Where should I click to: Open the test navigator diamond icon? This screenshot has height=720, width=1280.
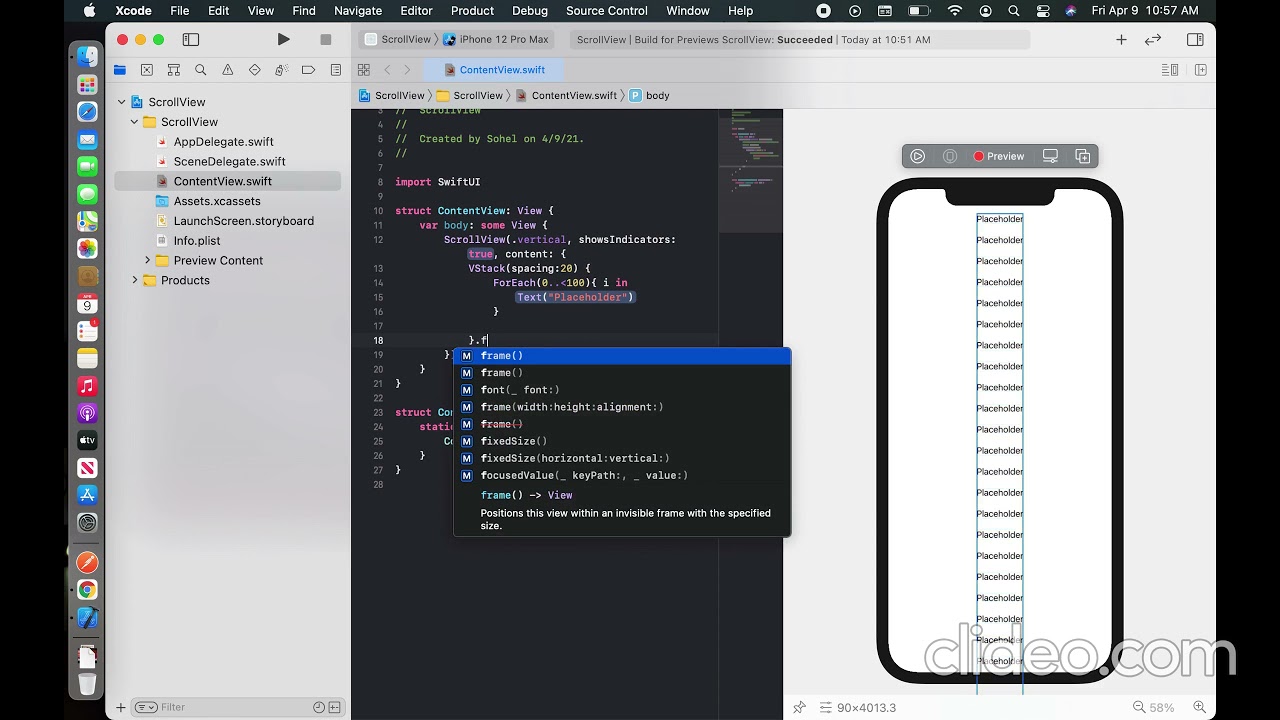255,70
